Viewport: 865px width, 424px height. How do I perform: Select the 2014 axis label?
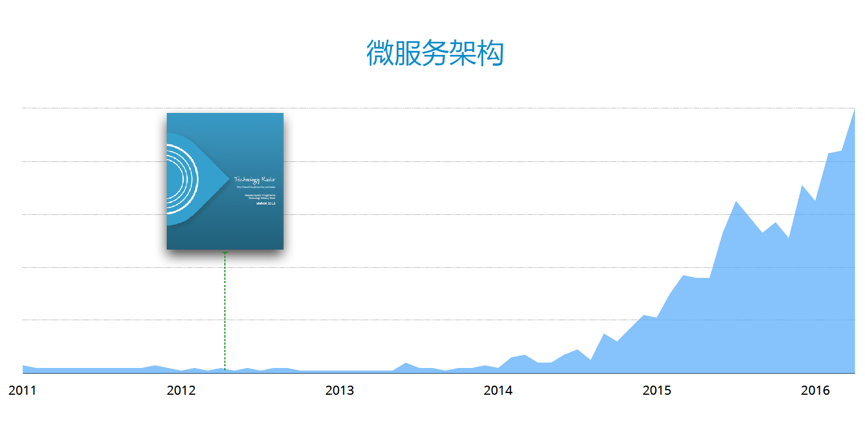(498, 390)
